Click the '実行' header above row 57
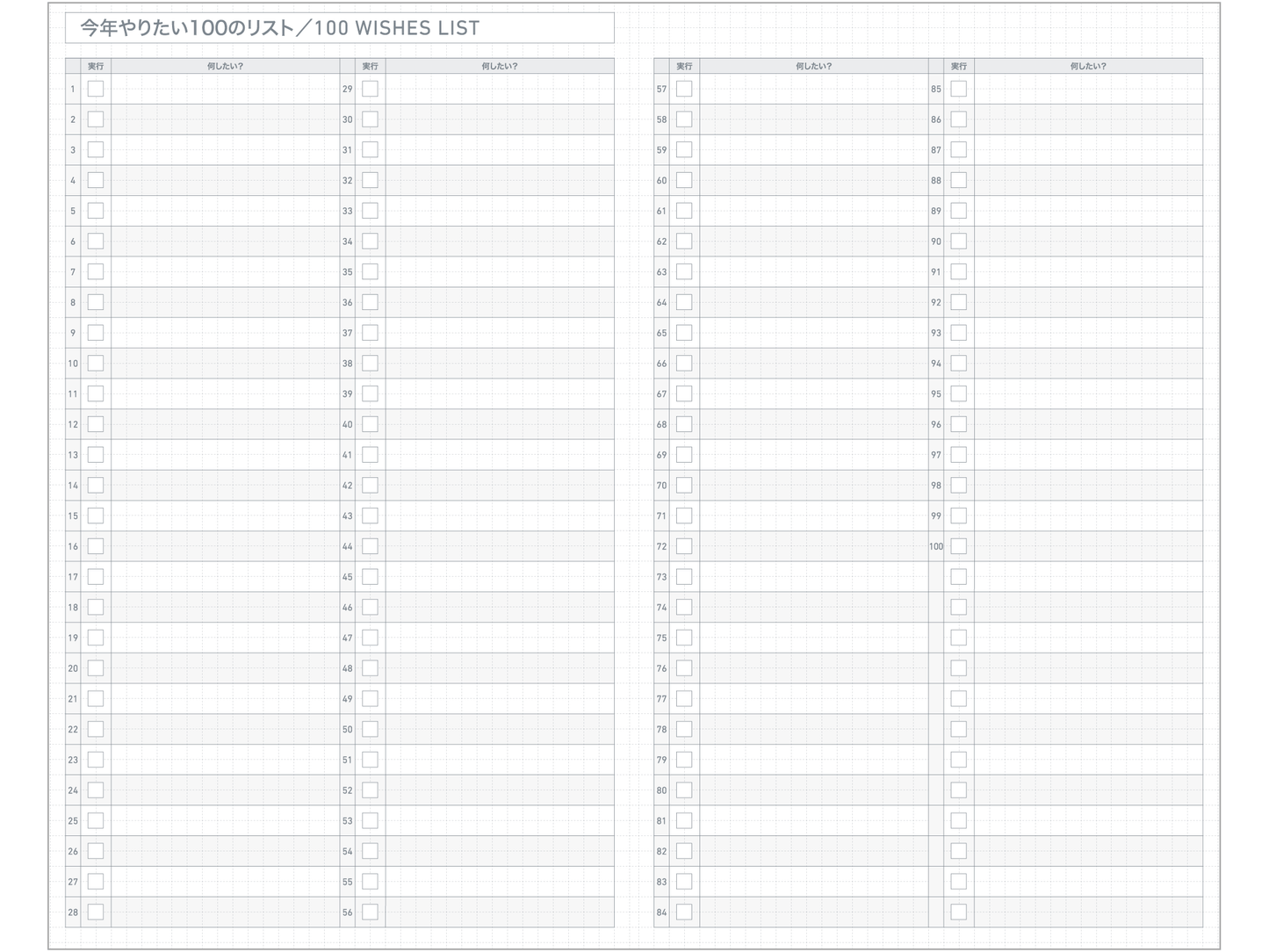Viewport: 1269px width, 952px height. click(x=684, y=66)
